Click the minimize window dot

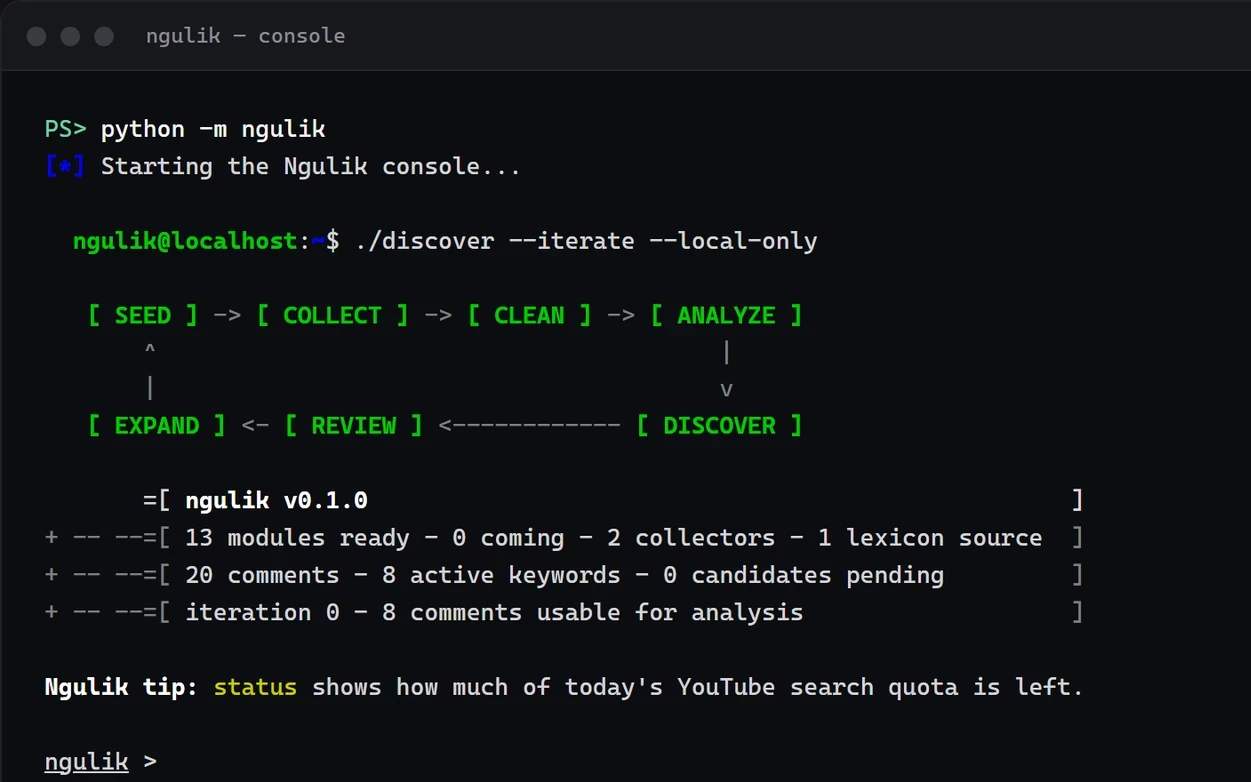70,37
